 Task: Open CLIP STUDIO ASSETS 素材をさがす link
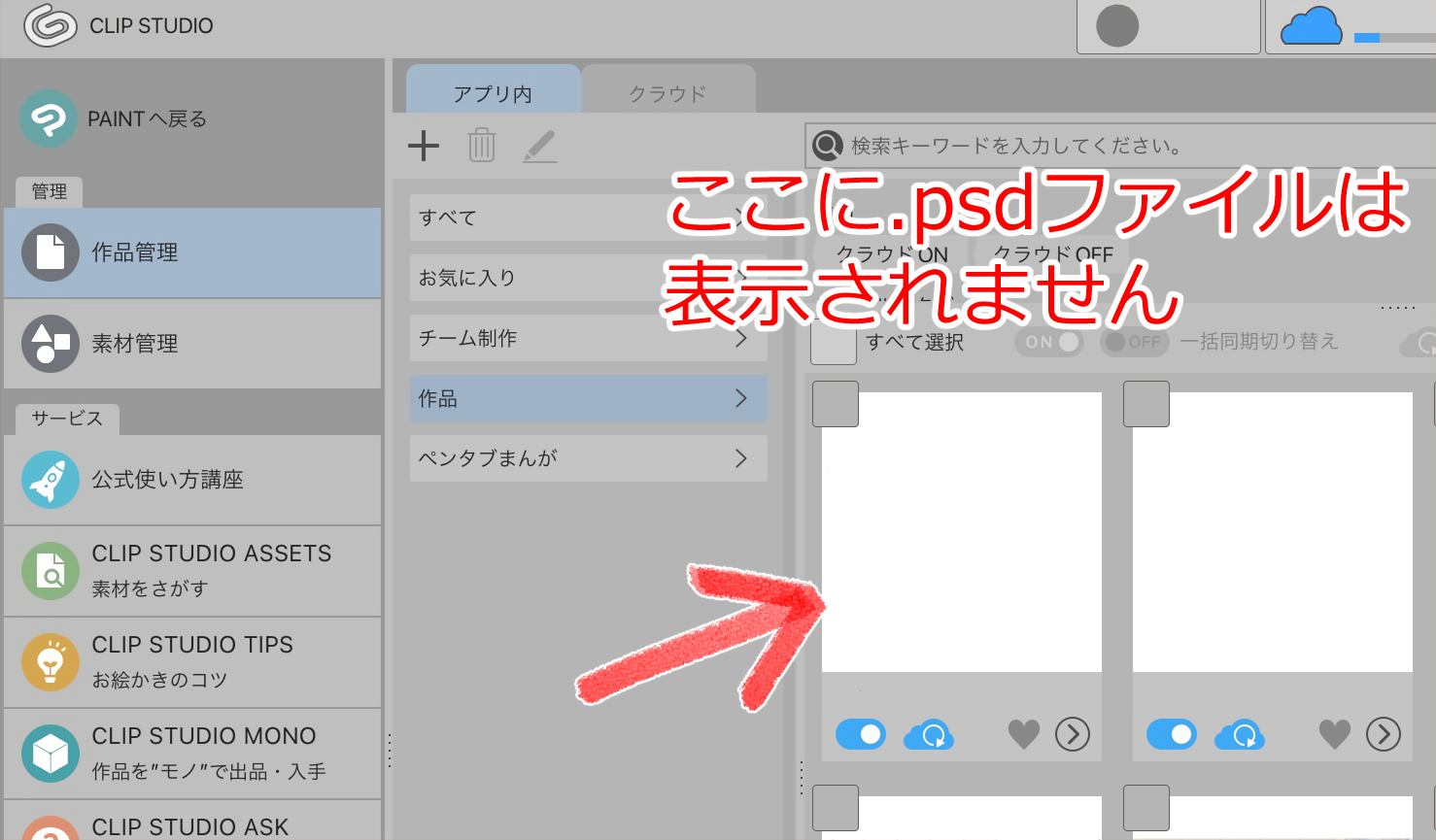pyautogui.click(x=192, y=571)
